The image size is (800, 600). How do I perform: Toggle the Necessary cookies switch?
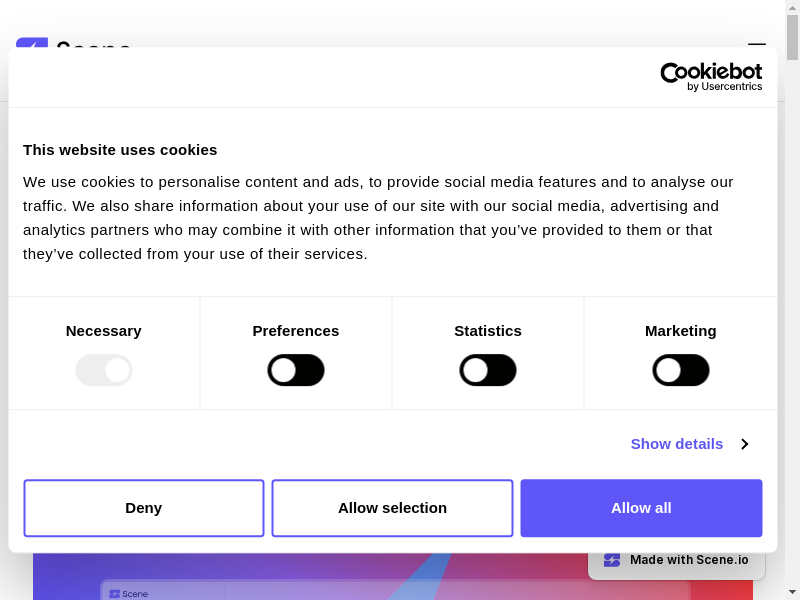pos(104,370)
